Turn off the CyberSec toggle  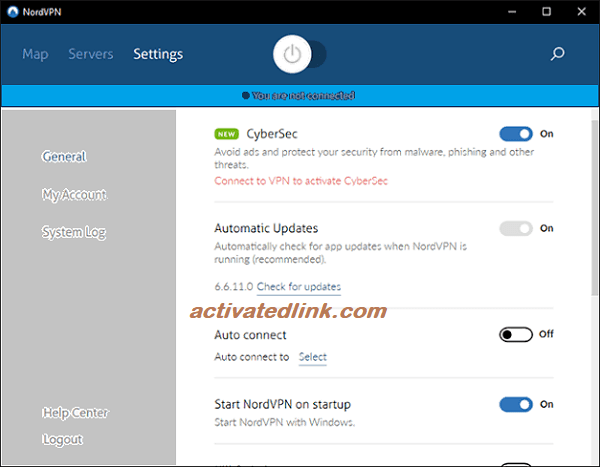pyautogui.click(x=516, y=134)
